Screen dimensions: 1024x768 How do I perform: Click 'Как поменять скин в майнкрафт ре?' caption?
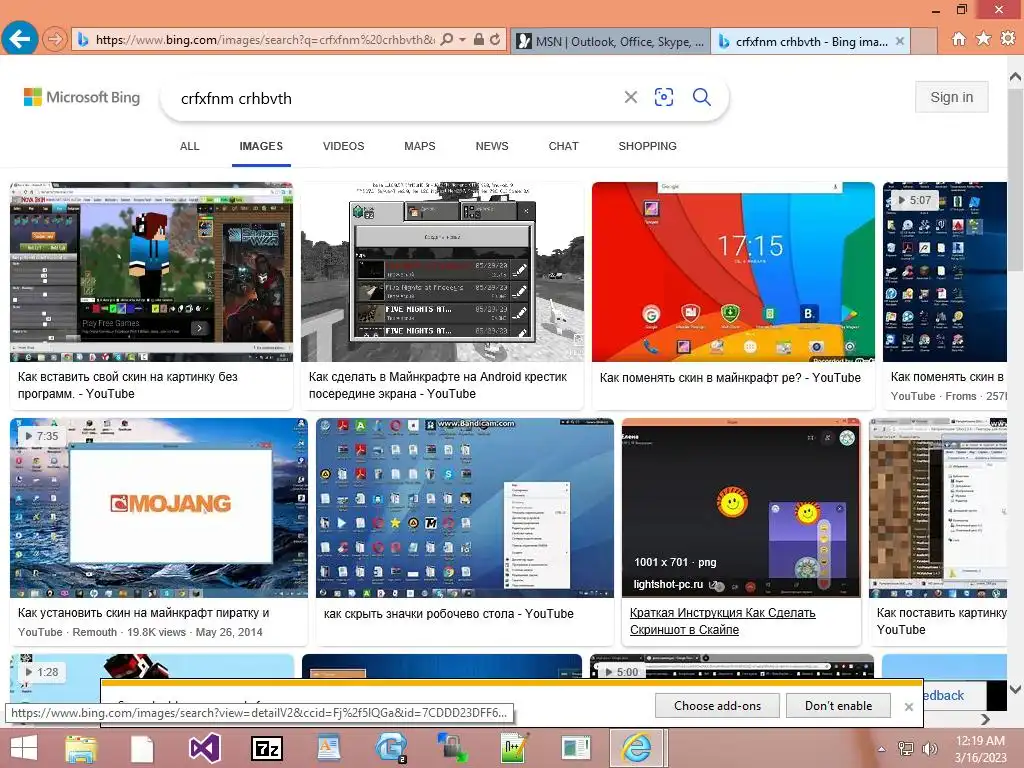730,377
